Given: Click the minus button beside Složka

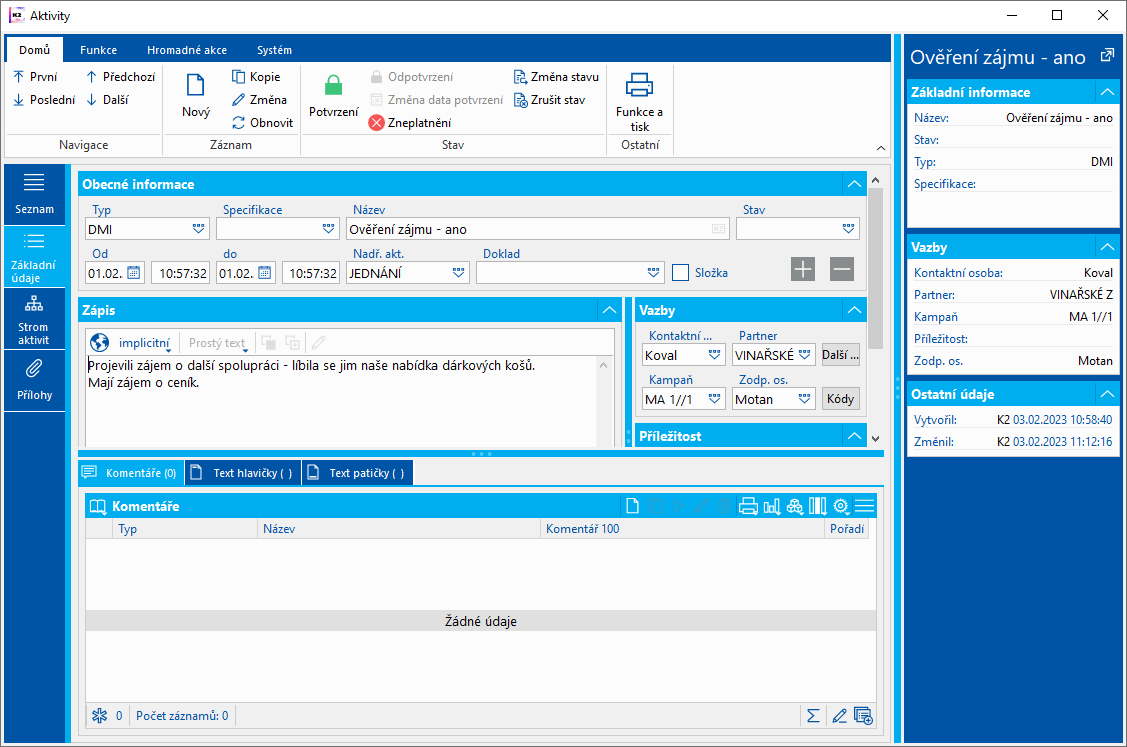Looking at the screenshot, I should 842,270.
